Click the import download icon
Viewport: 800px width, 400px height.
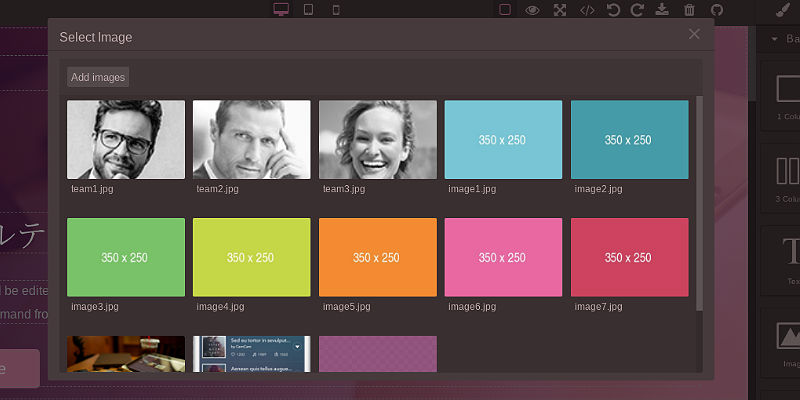click(x=662, y=10)
